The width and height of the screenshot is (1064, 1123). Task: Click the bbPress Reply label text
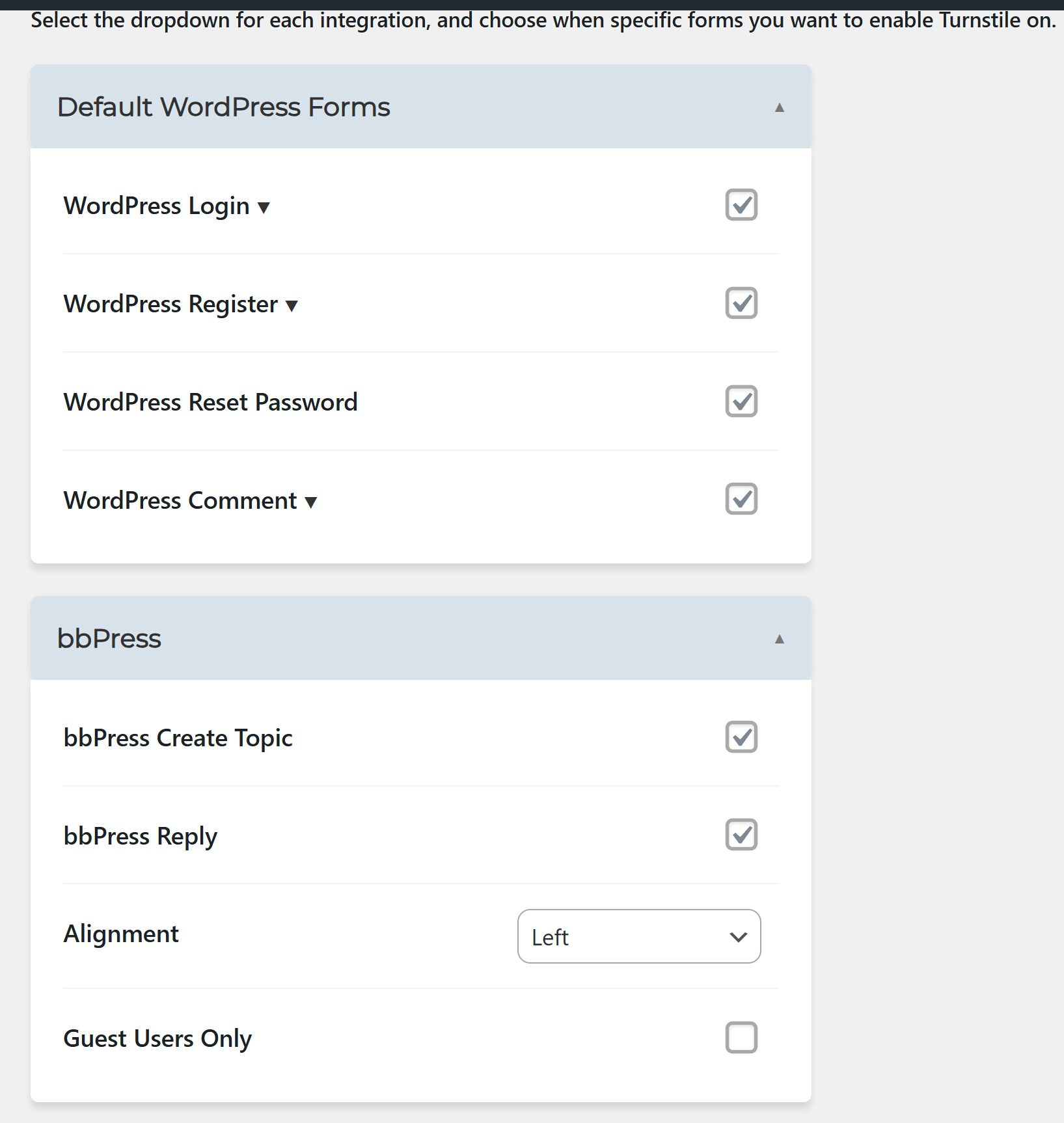pyautogui.click(x=140, y=836)
